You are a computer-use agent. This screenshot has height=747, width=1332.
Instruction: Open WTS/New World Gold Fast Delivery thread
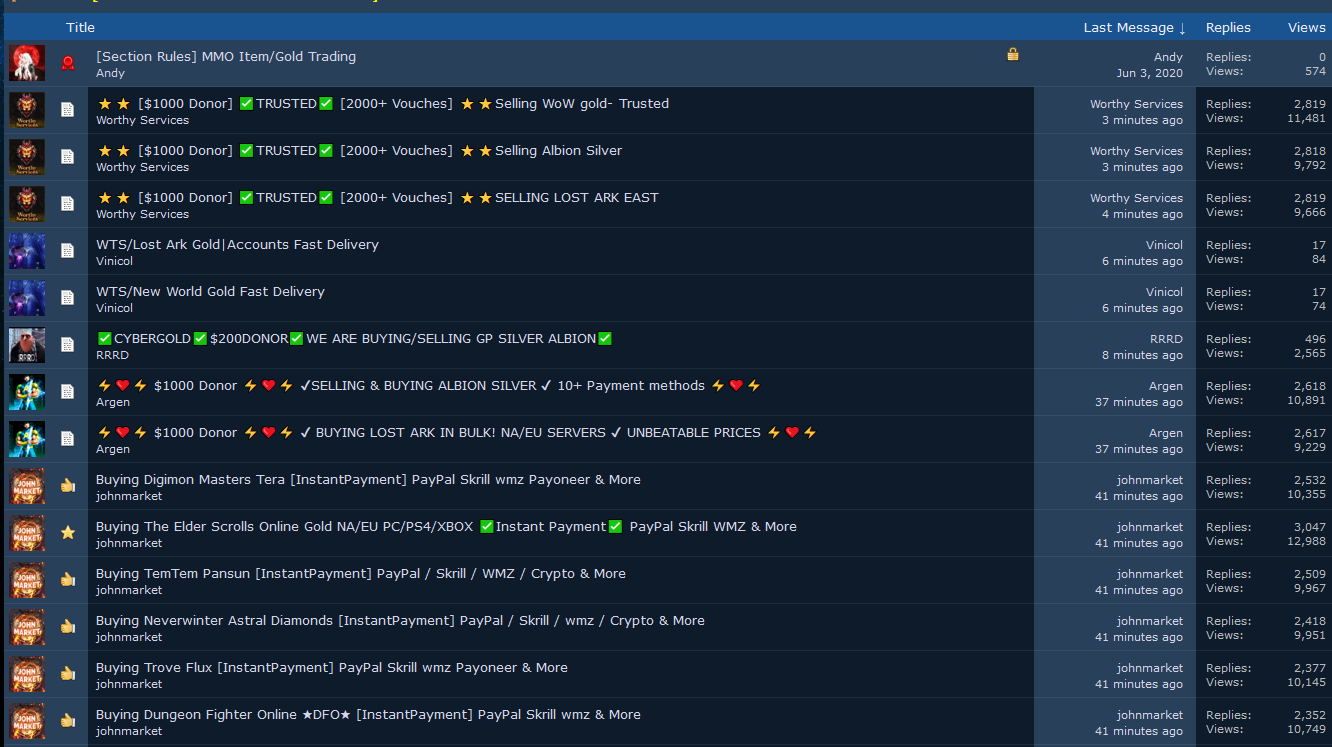pyautogui.click(x=210, y=291)
